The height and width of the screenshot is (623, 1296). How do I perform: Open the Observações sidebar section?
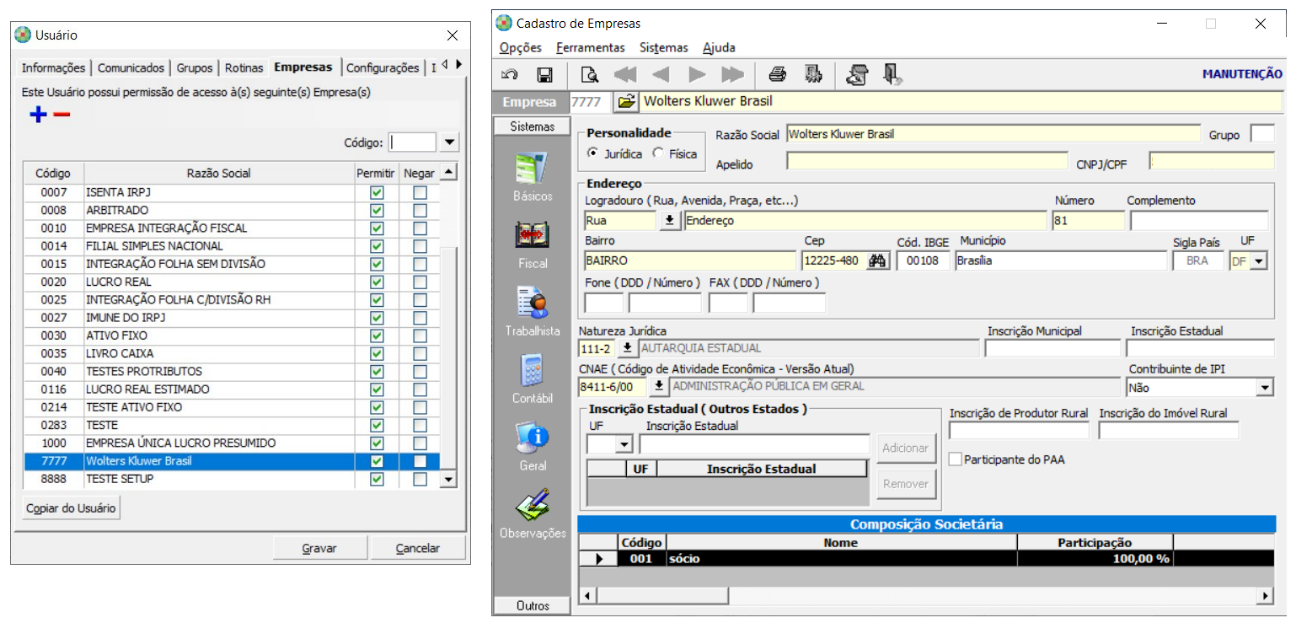point(533,514)
